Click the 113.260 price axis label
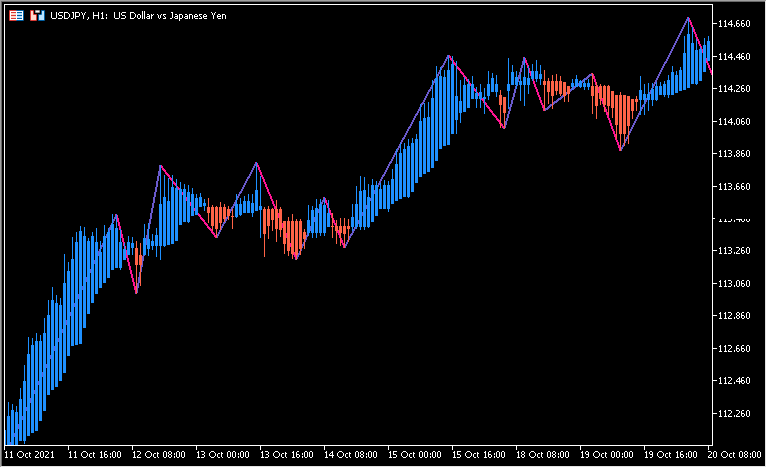767x468 pixels. click(x=737, y=251)
